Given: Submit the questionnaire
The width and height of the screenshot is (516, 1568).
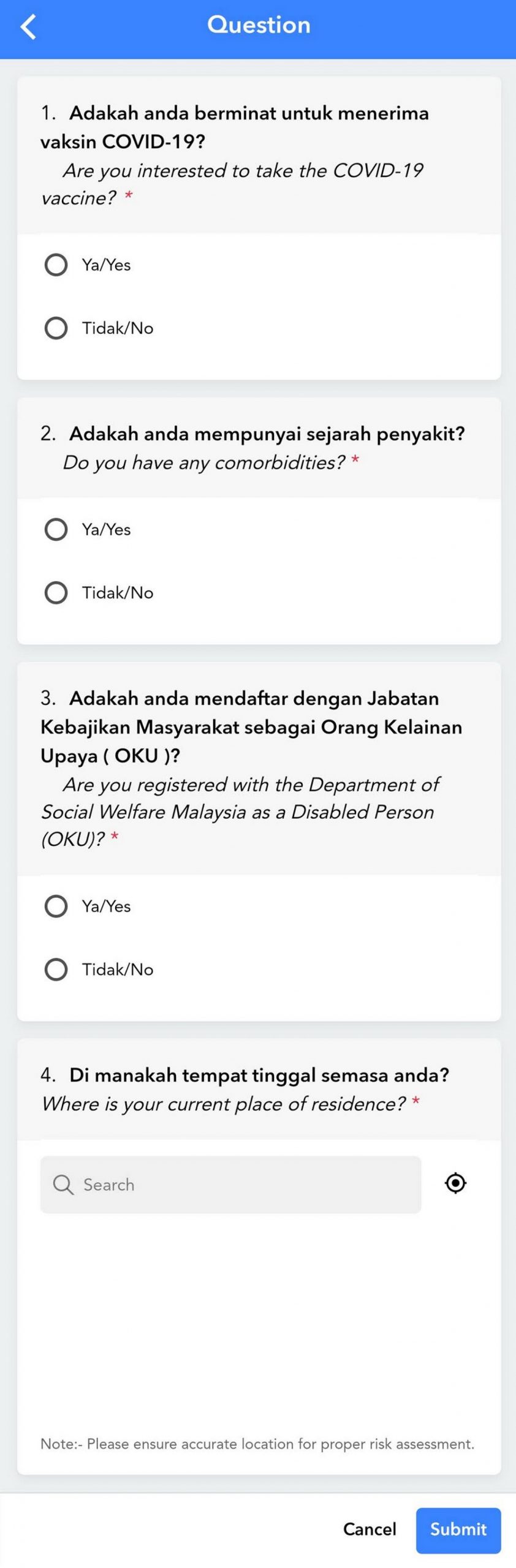Looking at the screenshot, I should point(458,1529).
